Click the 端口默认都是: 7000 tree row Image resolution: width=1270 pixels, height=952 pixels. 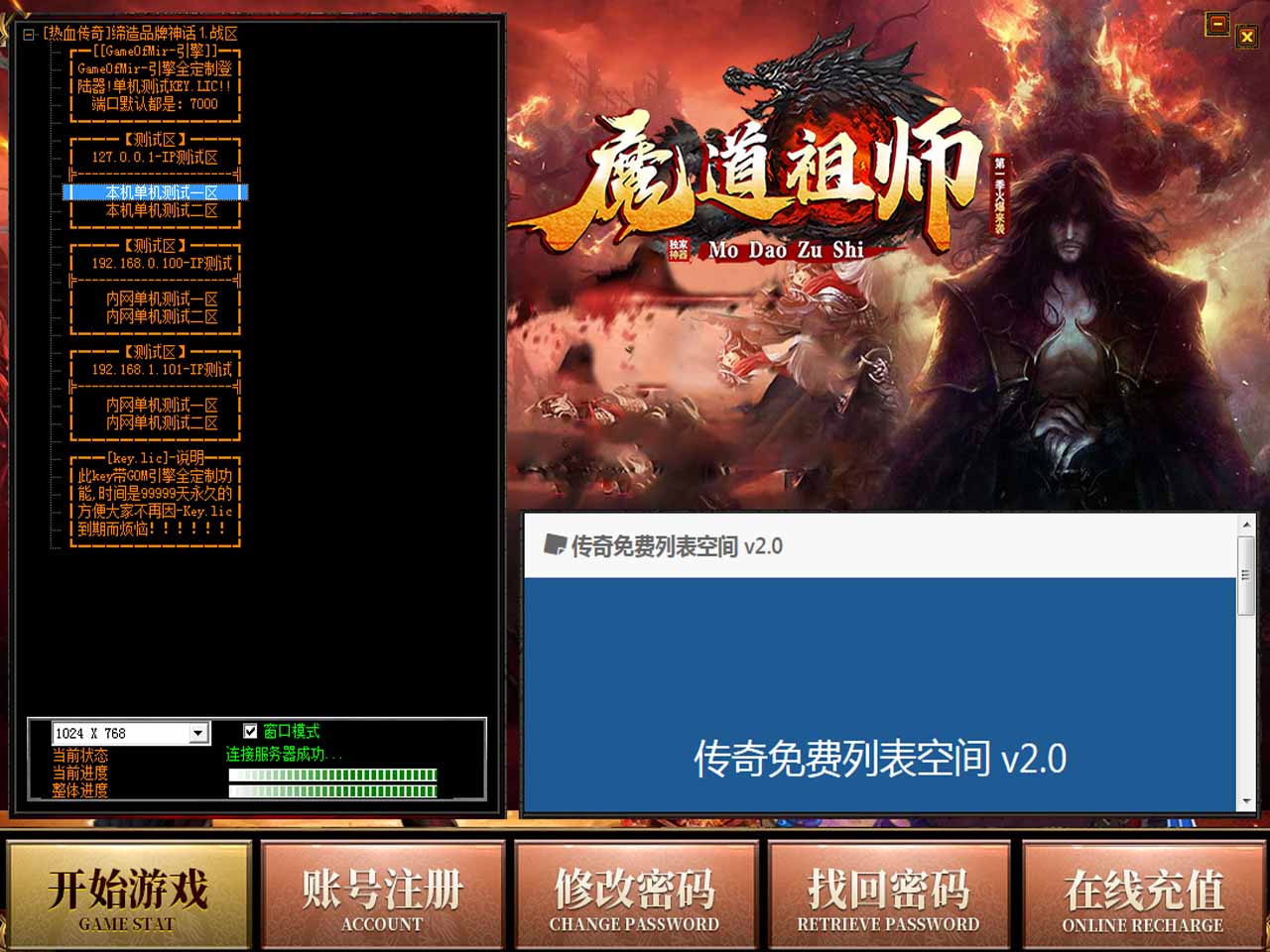pos(155,103)
